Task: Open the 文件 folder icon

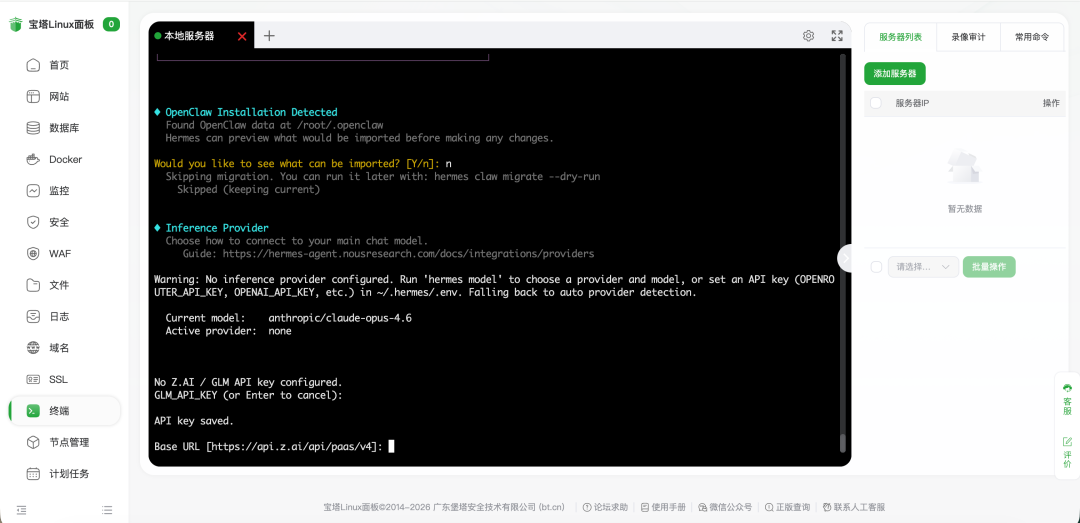Action: click(33, 285)
